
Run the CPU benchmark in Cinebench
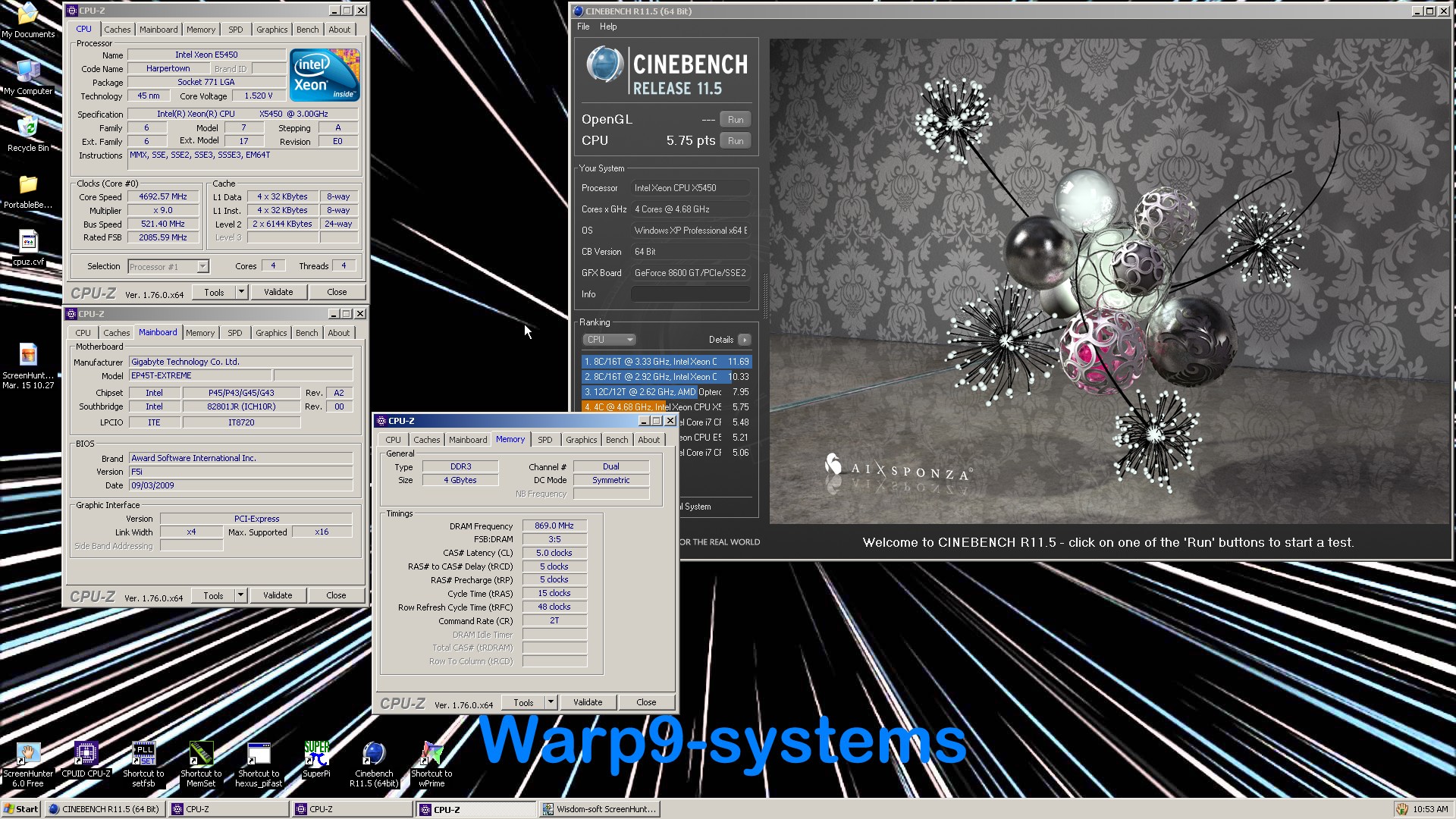tap(736, 141)
